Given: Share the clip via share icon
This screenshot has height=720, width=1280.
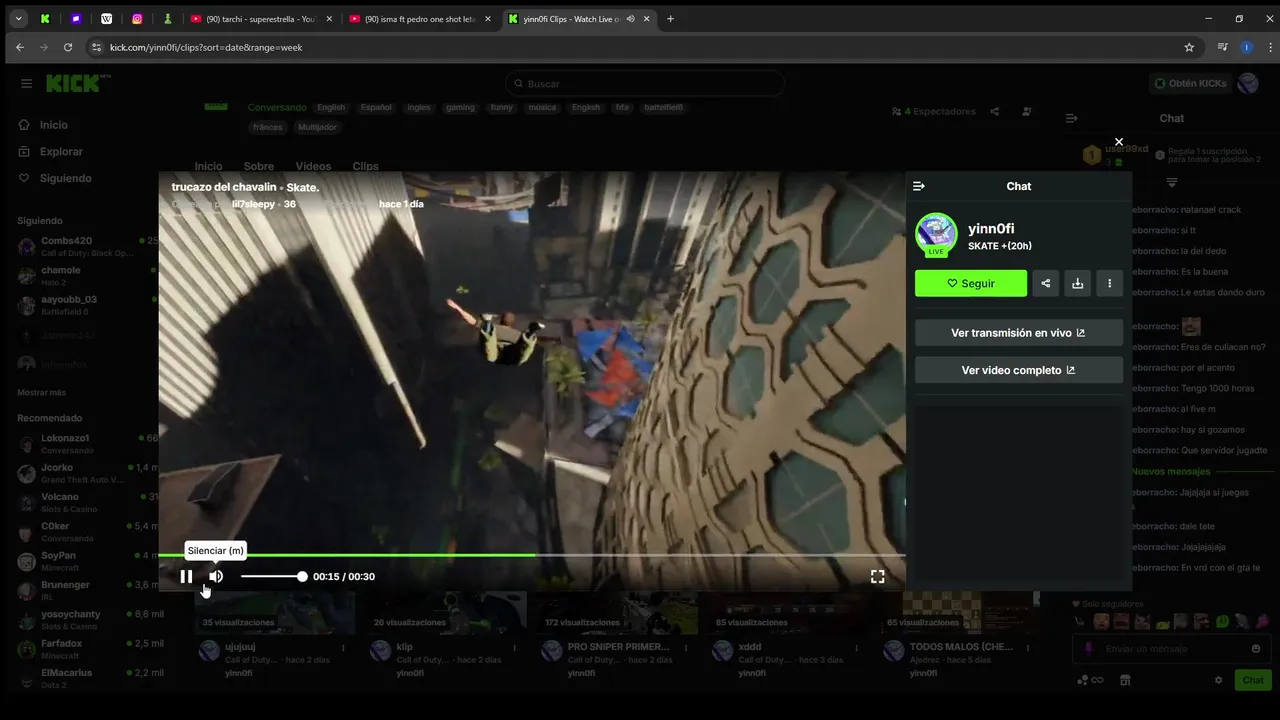Looking at the screenshot, I should 1046,283.
